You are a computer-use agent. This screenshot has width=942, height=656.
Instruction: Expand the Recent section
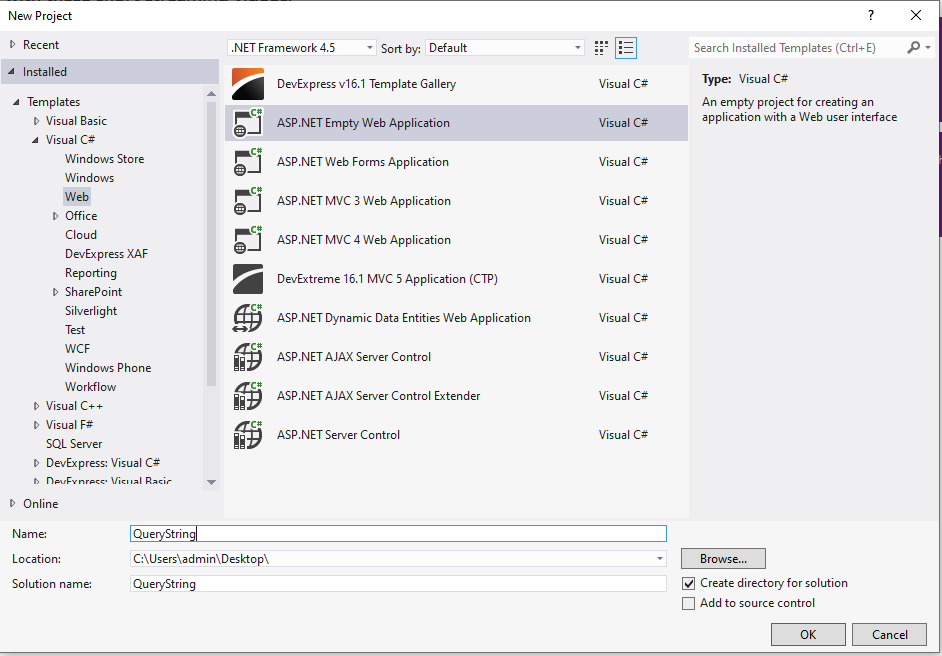tap(13, 44)
